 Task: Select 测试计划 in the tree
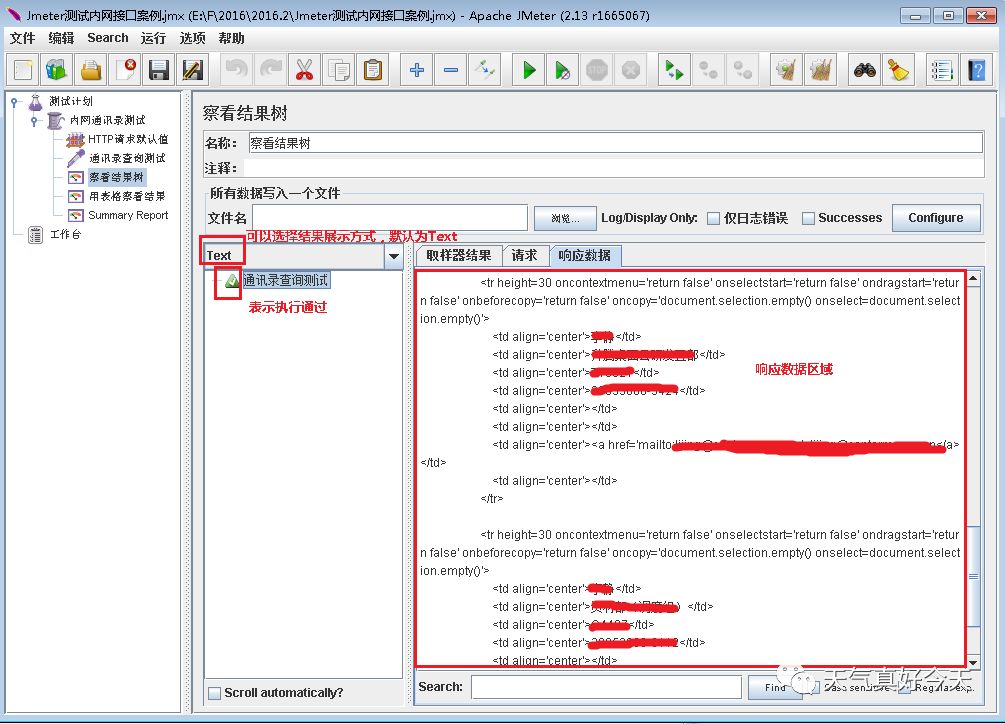point(71,101)
